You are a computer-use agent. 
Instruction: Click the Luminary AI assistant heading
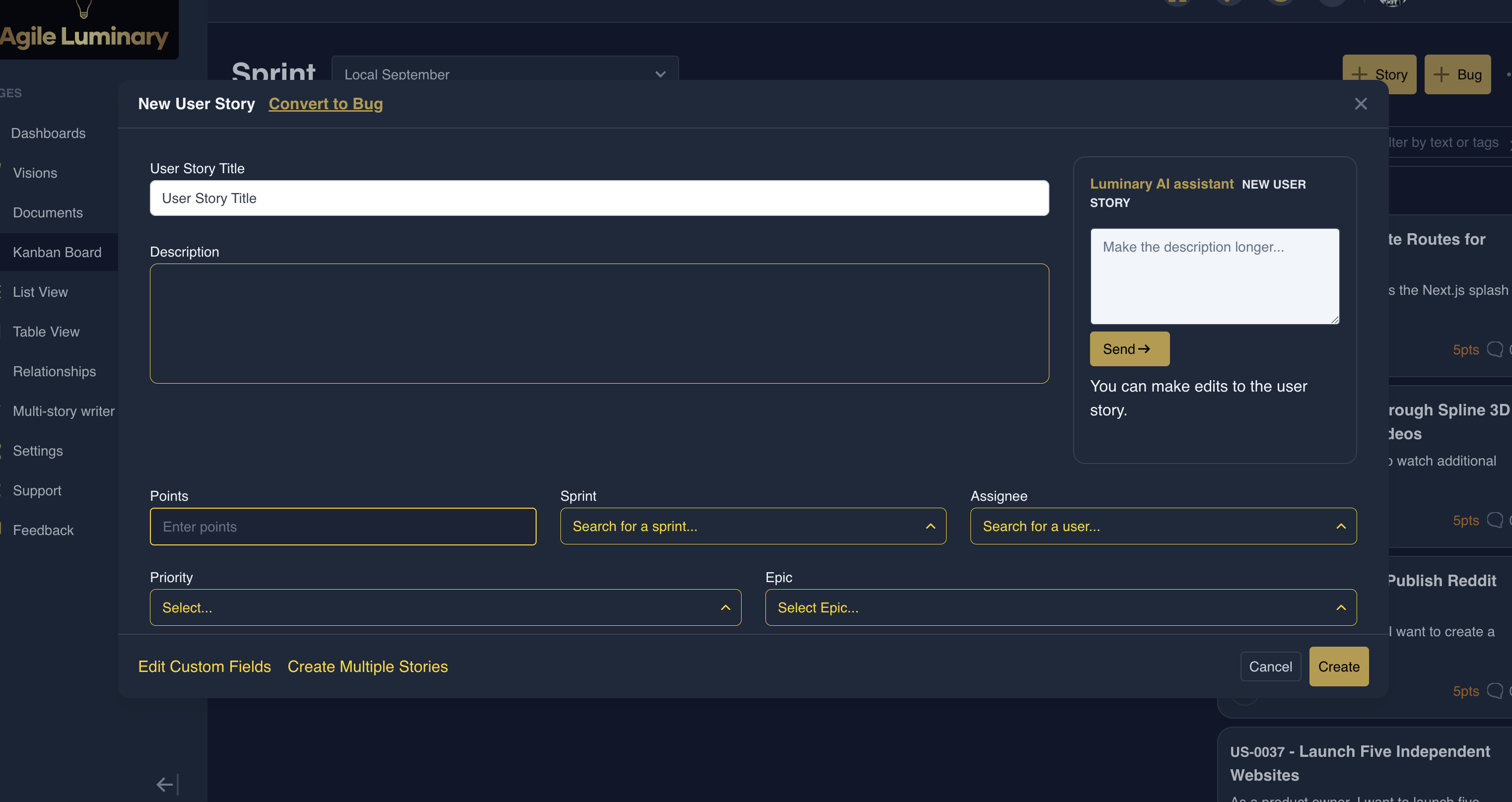click(x=1162, y=184)
